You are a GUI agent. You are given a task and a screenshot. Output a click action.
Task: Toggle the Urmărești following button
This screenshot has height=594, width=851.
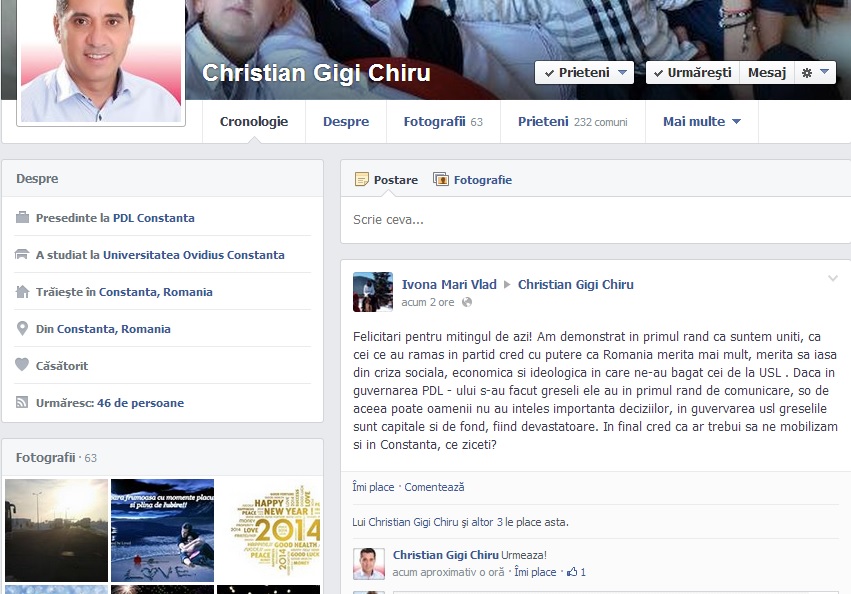(693, 73)
